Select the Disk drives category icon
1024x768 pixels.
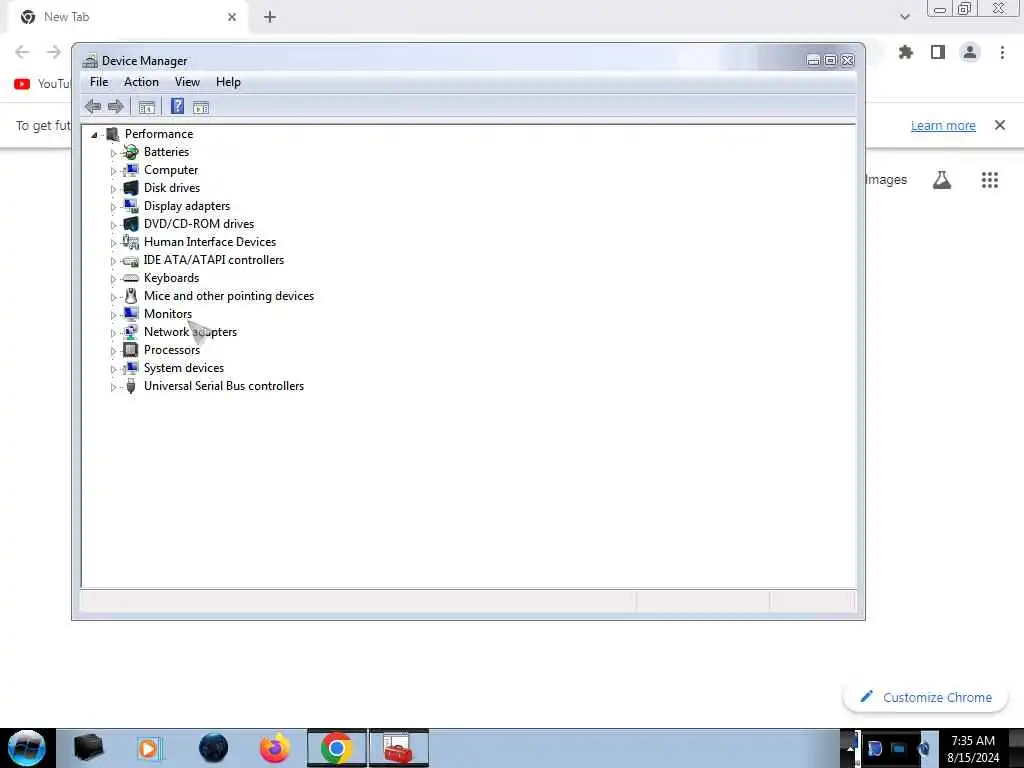pos(131,187)
